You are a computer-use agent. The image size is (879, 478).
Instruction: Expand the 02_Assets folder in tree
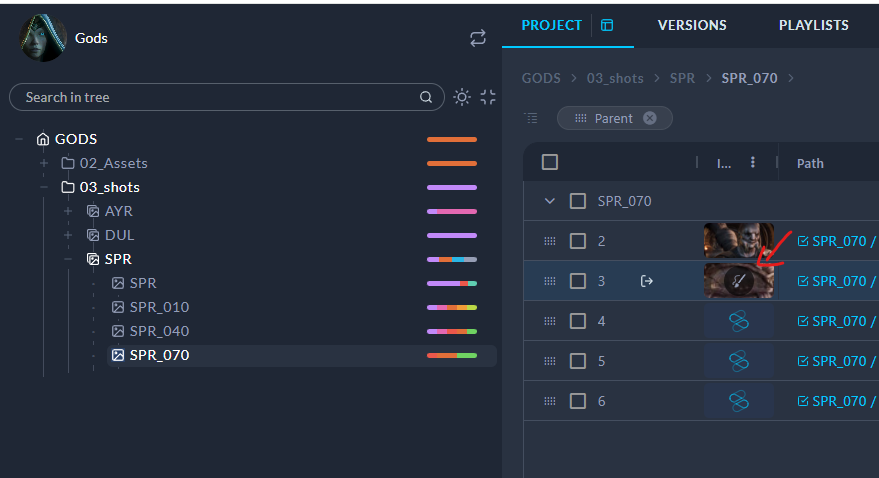(x=43, y=163)
